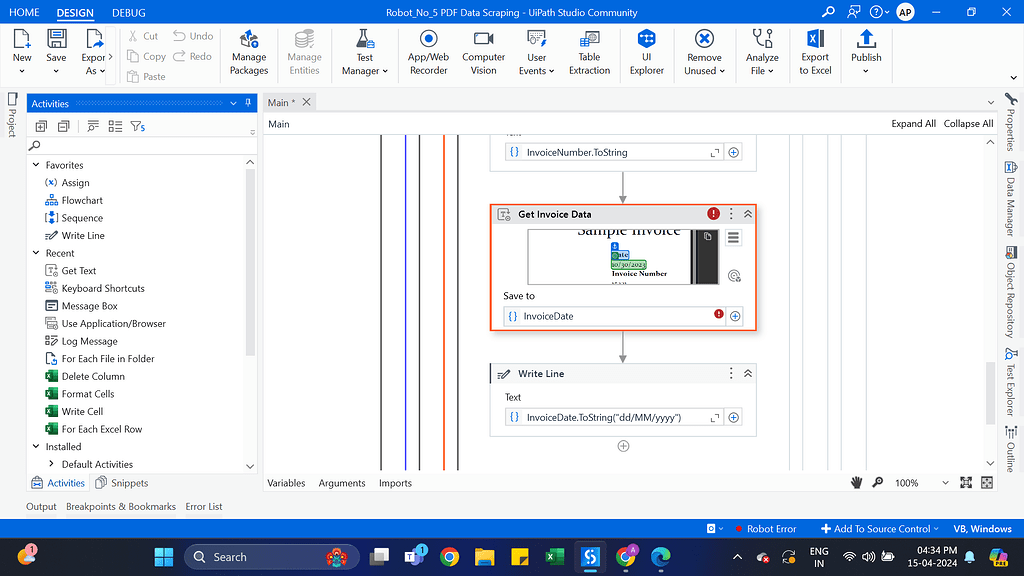Viewport: 1024px width, 576px height.
Task: Click the Expand All link
Action: tap(913, 123)
